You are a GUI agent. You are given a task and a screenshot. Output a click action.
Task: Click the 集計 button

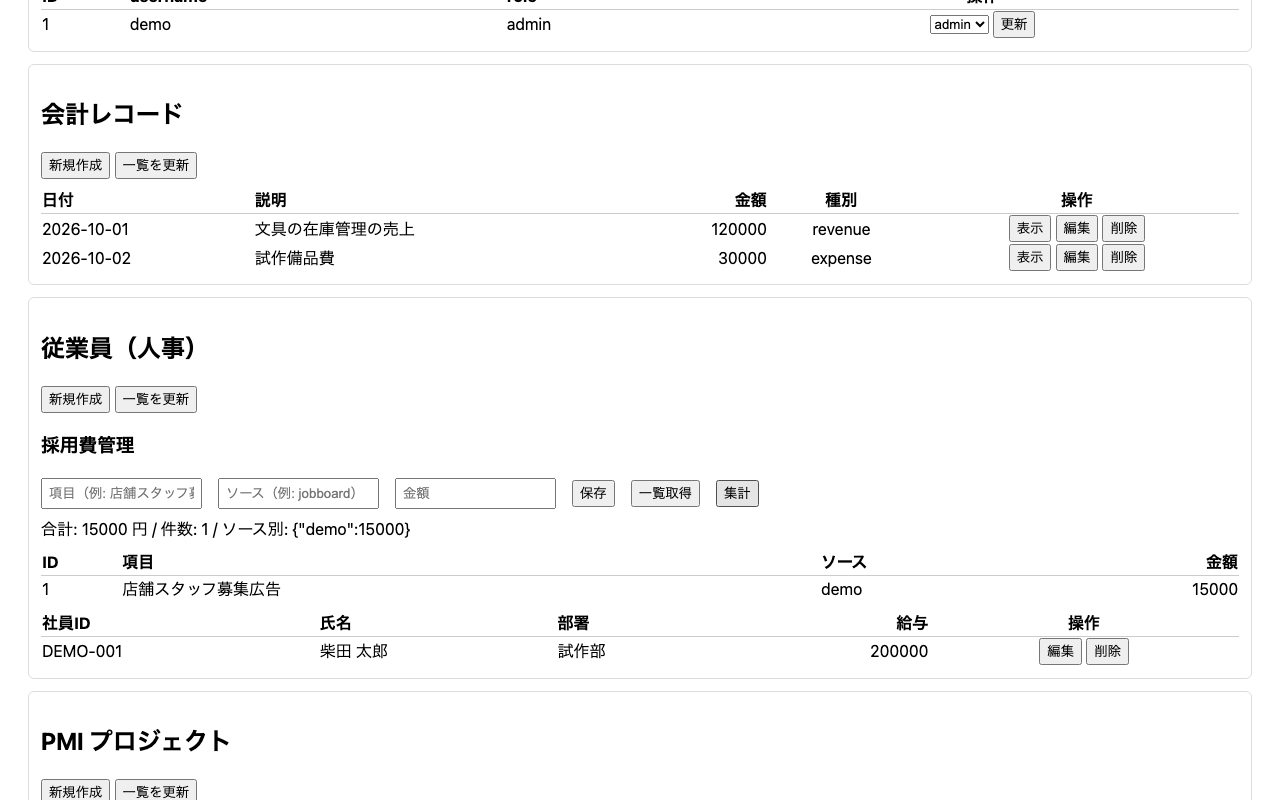click(737, 493)
